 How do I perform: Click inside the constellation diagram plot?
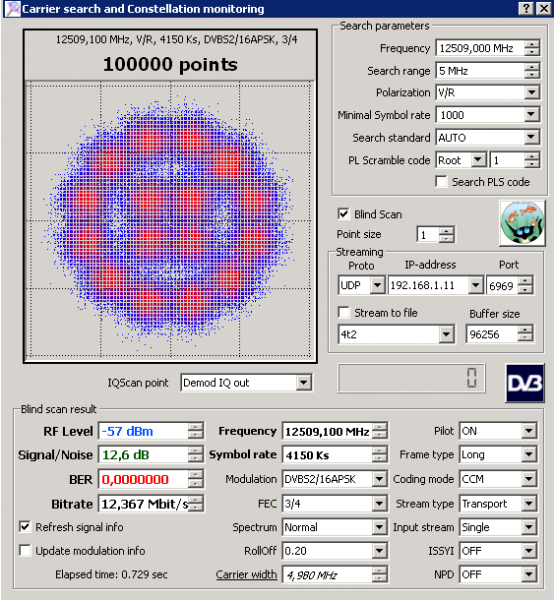point(170,219)
